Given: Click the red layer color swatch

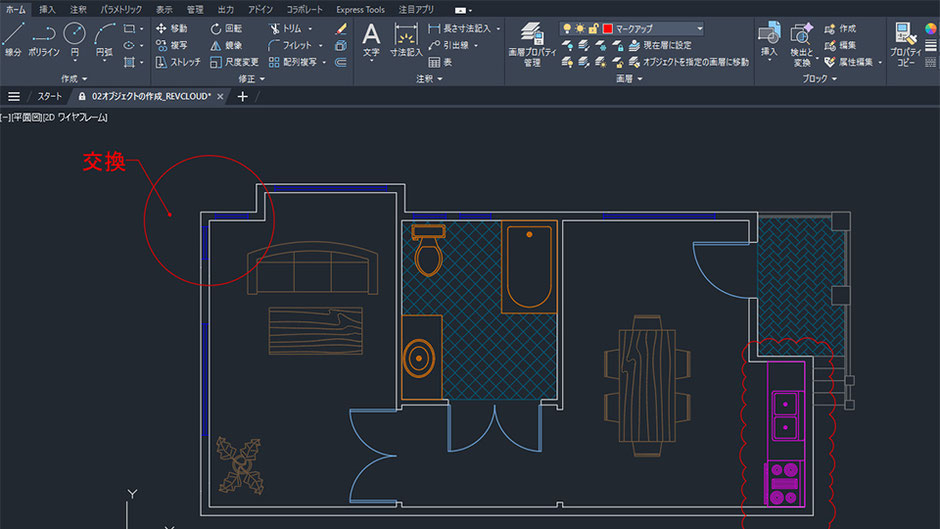Looking at the screenshot, I should pos(607,28).
